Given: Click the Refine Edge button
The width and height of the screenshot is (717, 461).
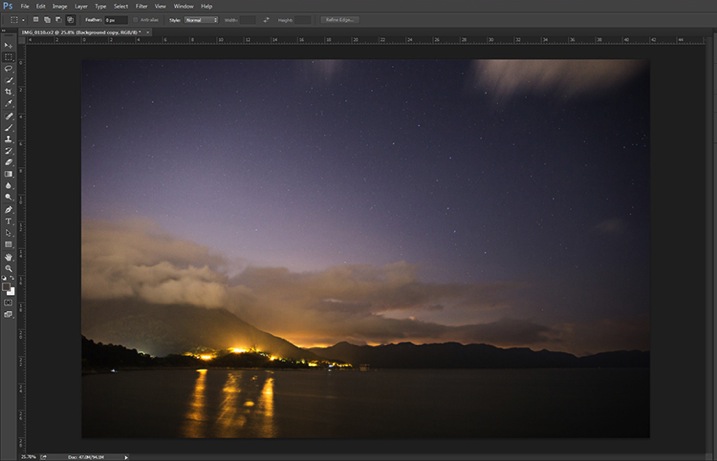Looking at the screenshot, I should pos(340,19).
